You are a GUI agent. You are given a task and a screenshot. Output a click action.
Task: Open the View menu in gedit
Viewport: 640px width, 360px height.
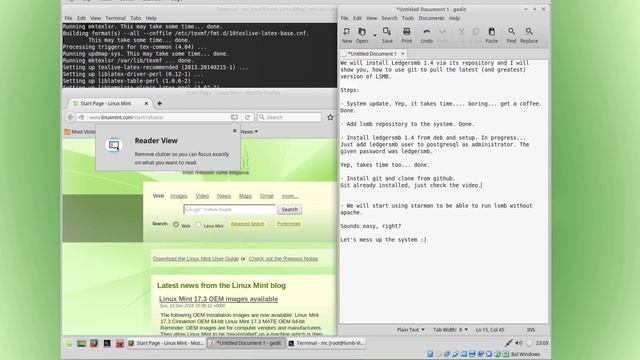coord(371,18)
